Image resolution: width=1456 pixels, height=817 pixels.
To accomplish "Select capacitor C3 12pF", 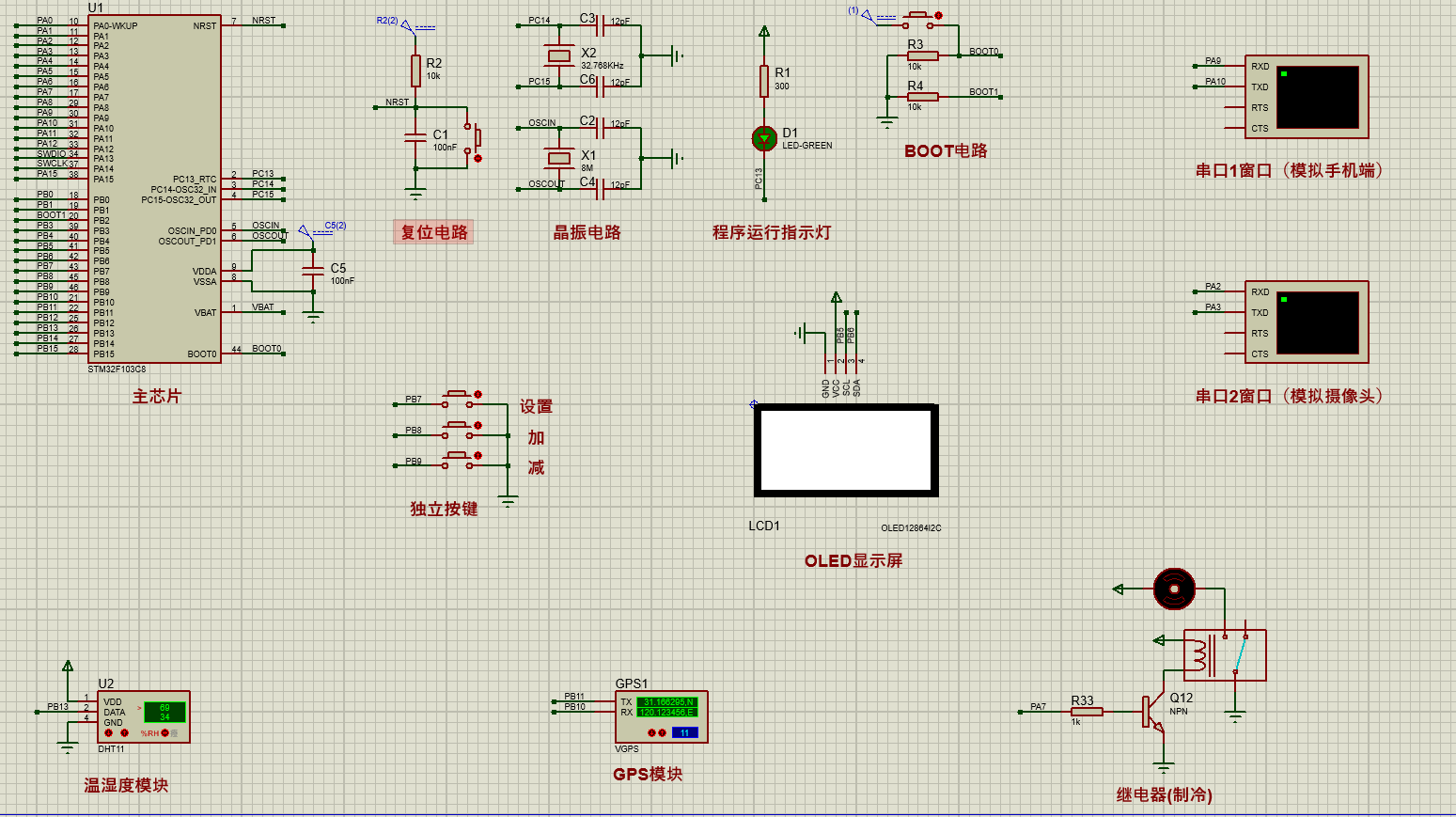I will [x=600, y=25].
